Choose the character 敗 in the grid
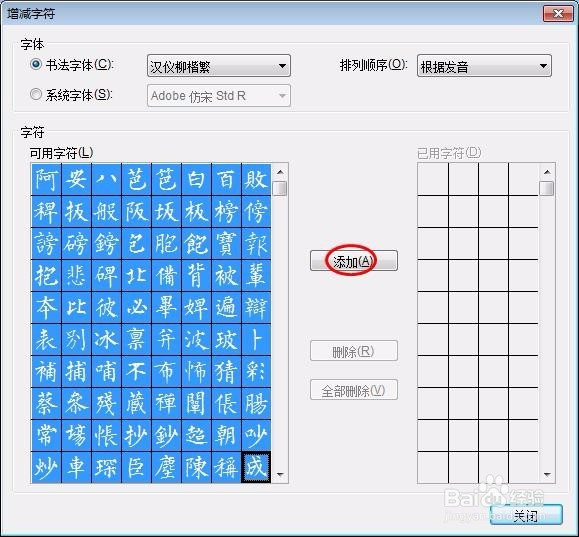Viewport: 579px width, 537px height. [x=256, y=179]
